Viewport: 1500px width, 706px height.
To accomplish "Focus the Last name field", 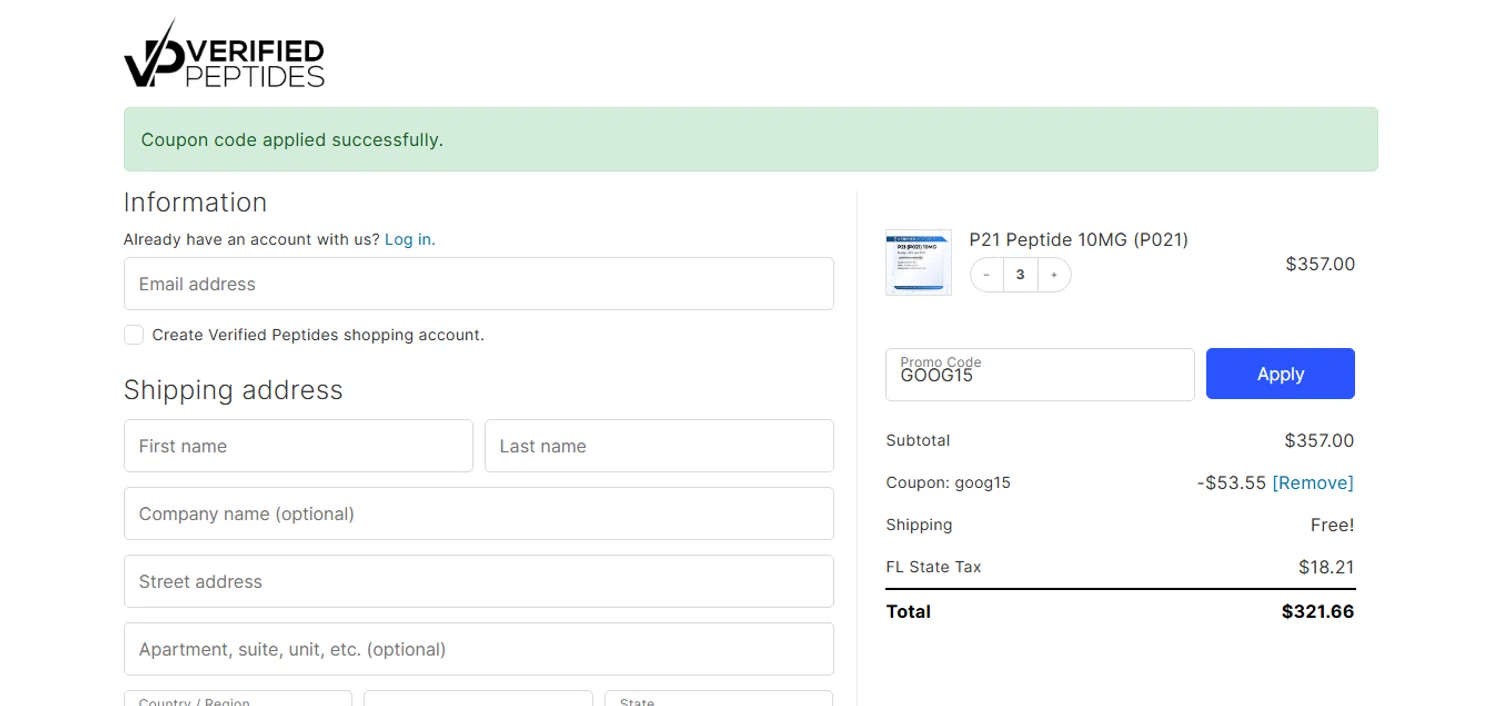I will click(x=659, y=446).
